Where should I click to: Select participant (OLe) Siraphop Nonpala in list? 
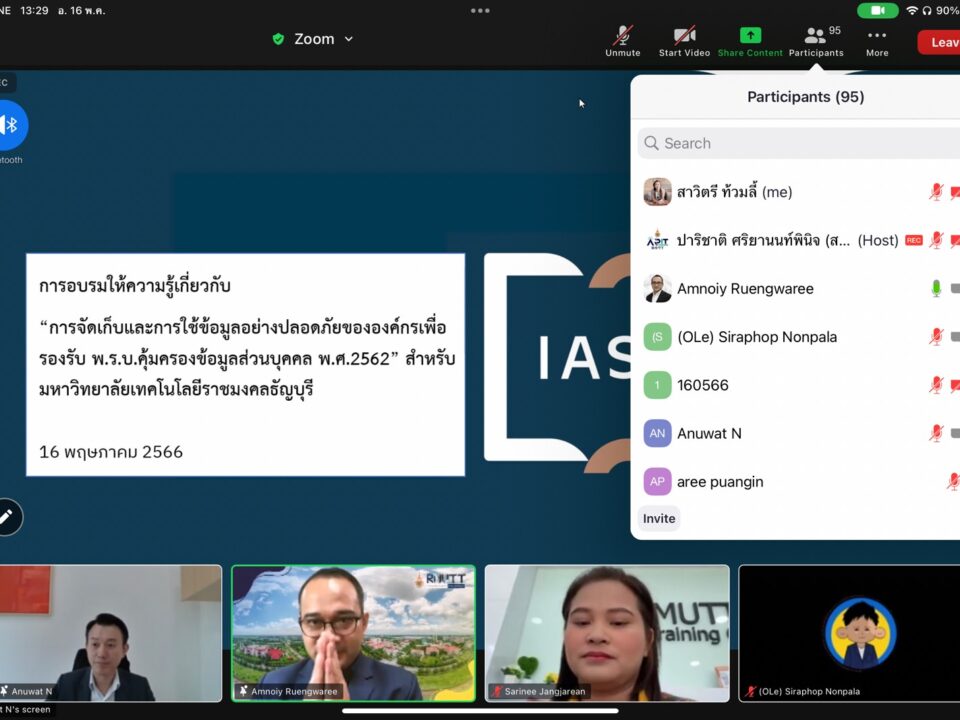pos(757,337)
